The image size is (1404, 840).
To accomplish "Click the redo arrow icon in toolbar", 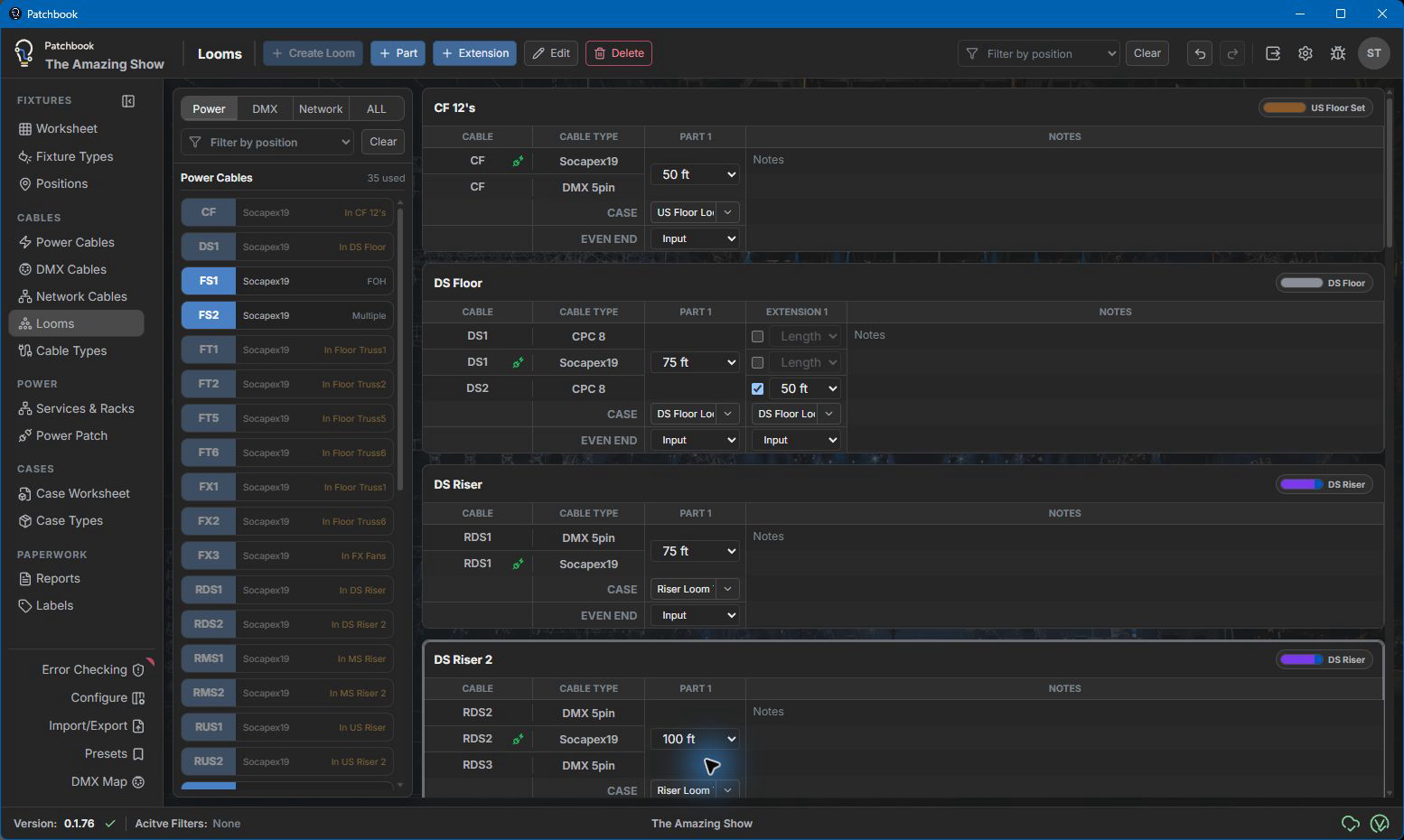I will click(x=1232, y=53).
